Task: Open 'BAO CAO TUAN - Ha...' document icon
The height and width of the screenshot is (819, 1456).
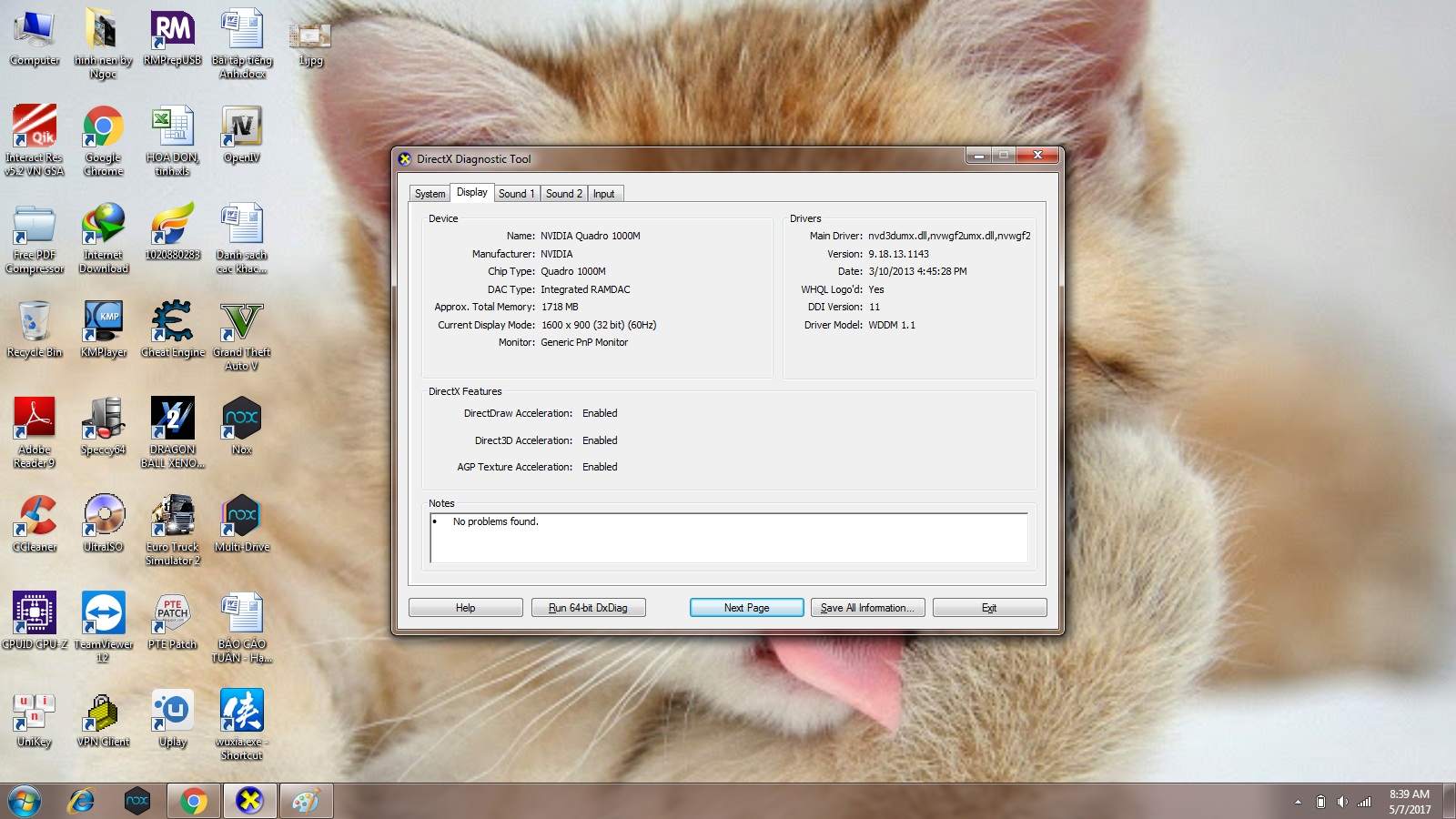Action: tap(242, 627)
